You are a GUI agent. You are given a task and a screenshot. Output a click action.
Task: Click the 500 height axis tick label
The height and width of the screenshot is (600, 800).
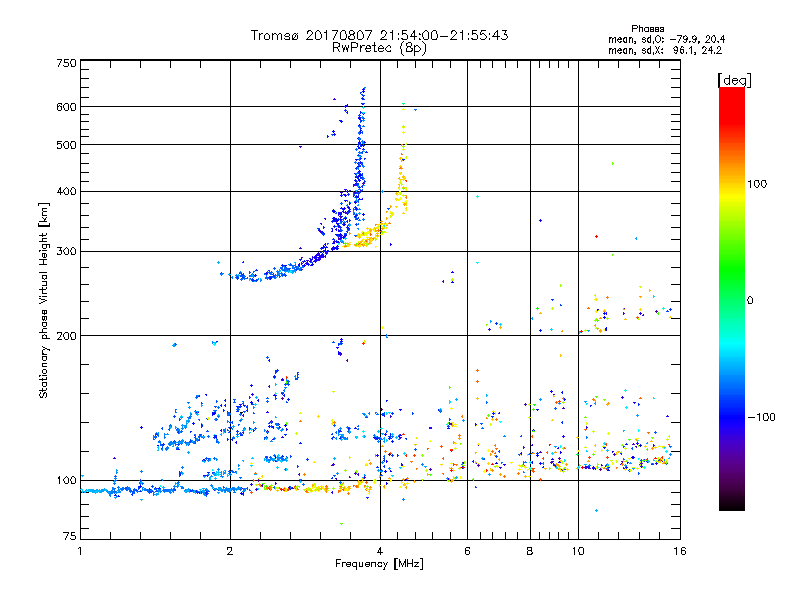tap(66, 145)
